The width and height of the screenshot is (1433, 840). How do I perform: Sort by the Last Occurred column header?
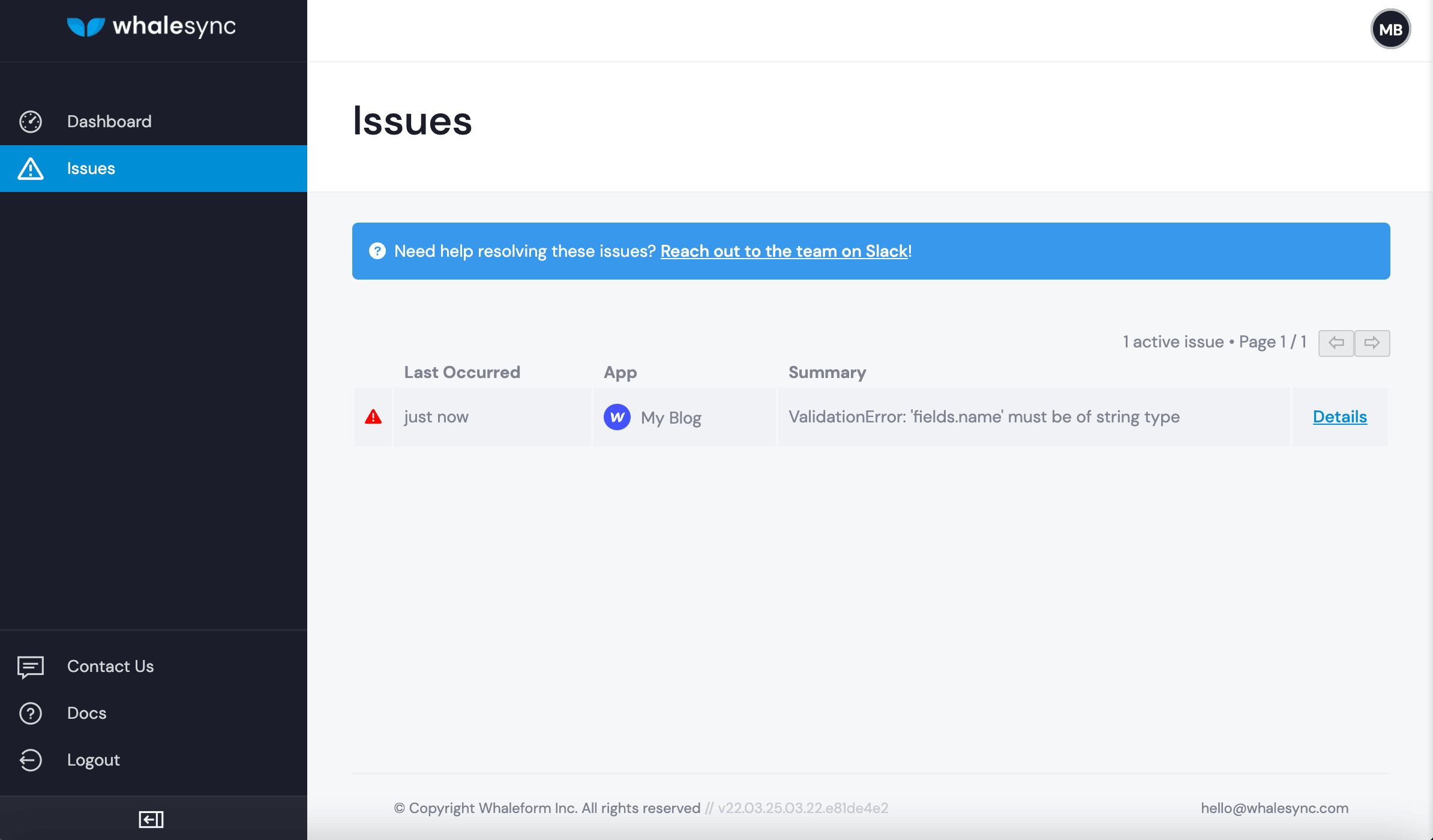[x=462, y=372]
